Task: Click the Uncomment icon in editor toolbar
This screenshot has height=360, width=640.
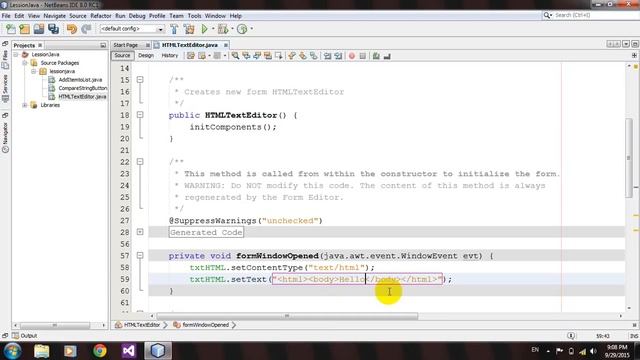Action: point(387,56)
